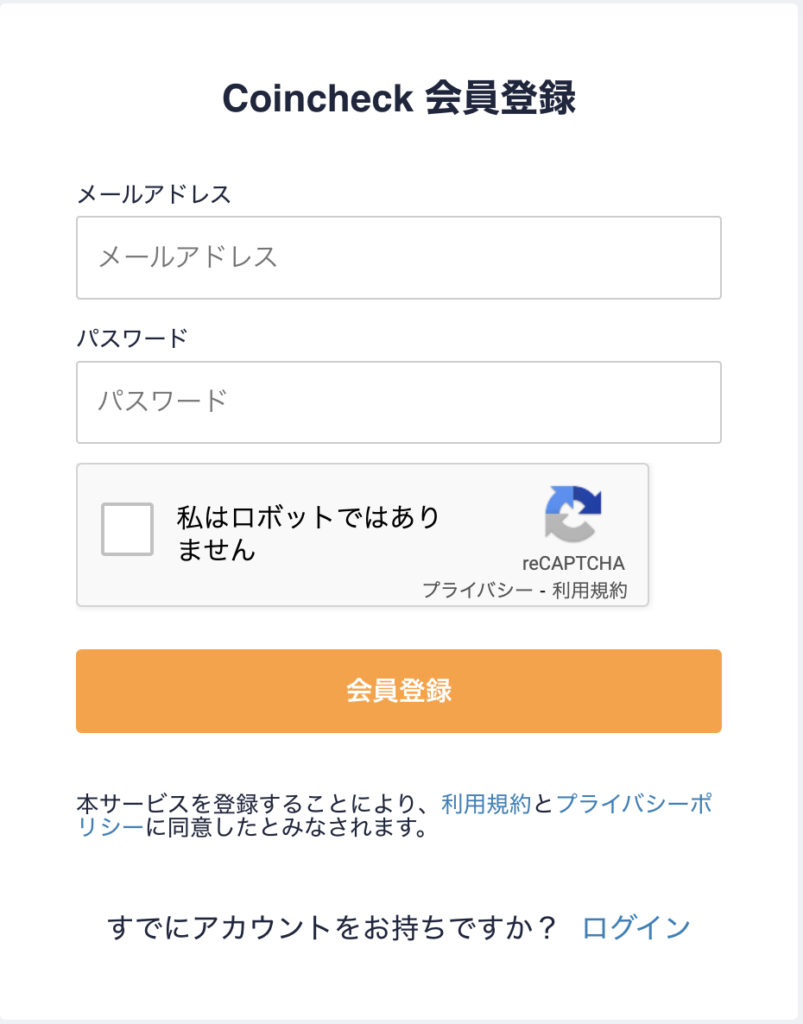Image resolution: width=803 pixels, height=1024 pixels.
Task: Check the 私はロボットではありません checkbox
Action: tap(127, 529)
